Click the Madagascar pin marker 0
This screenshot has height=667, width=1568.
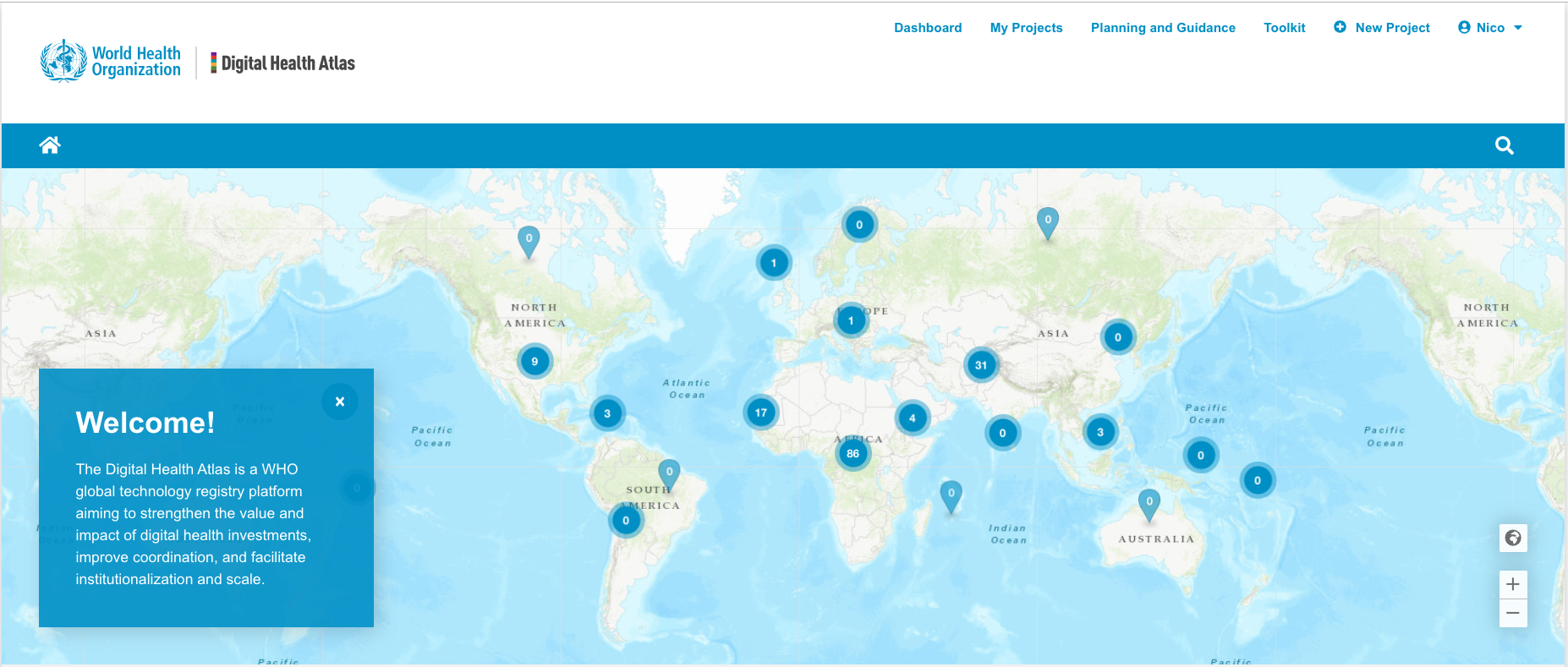click(951, 496)
